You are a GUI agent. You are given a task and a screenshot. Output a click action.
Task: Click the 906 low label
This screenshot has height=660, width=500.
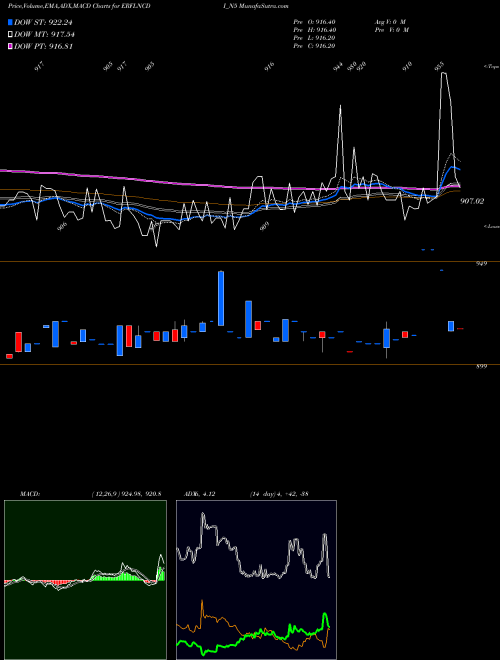tap(62, 226)
